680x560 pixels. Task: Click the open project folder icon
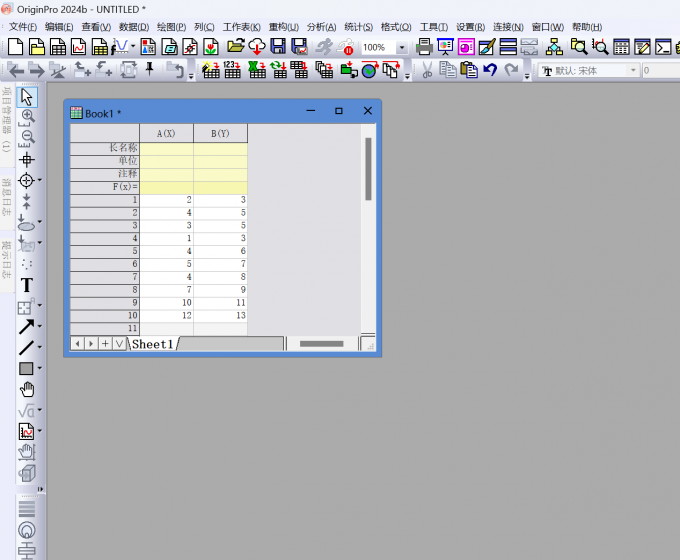coord(235,47)
